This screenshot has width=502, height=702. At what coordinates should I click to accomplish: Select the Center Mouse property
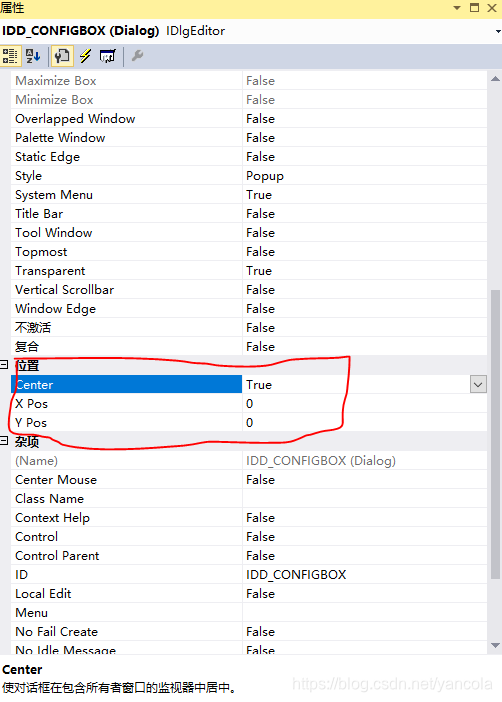point(126,480)
